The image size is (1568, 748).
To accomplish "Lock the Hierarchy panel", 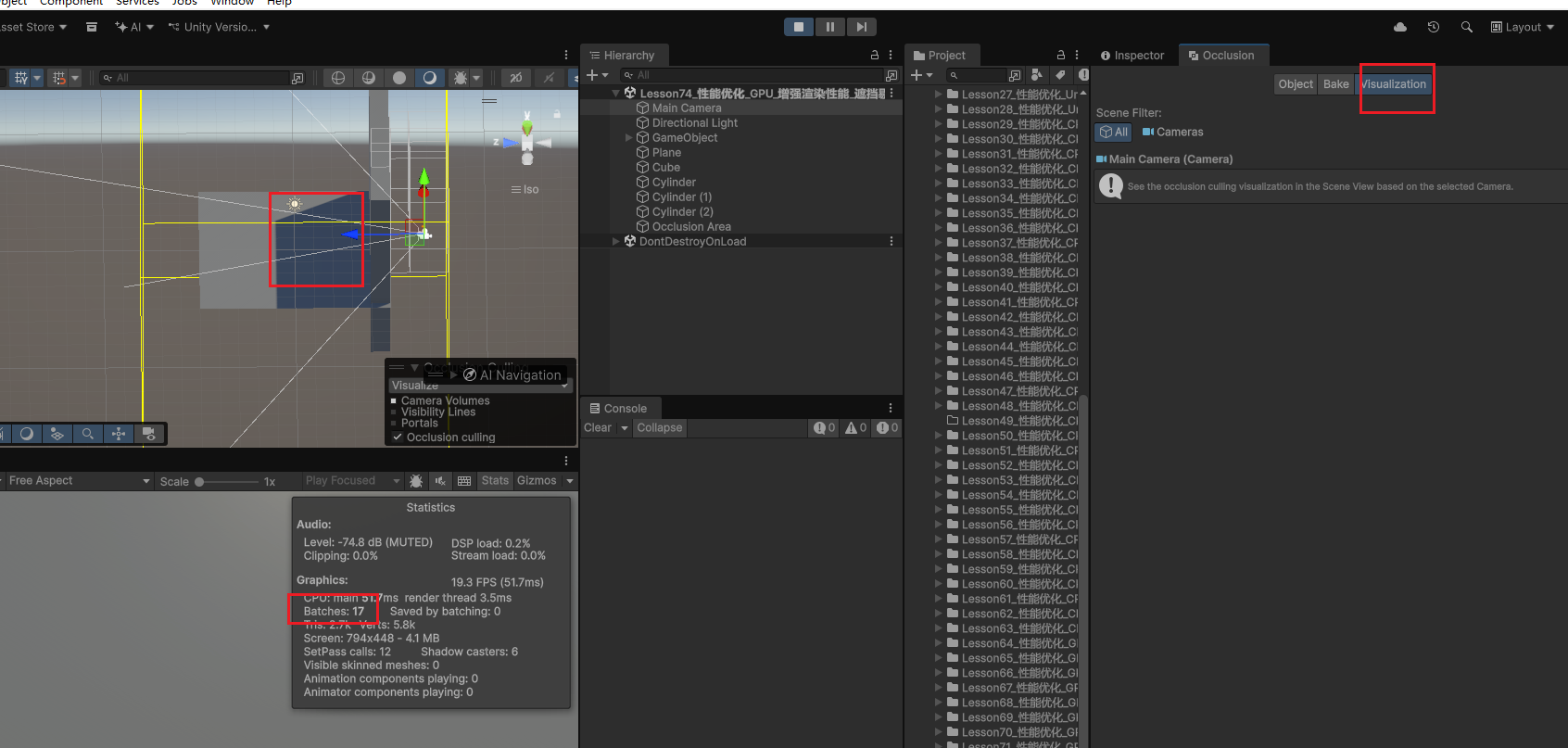I will (x=874, y=56).
